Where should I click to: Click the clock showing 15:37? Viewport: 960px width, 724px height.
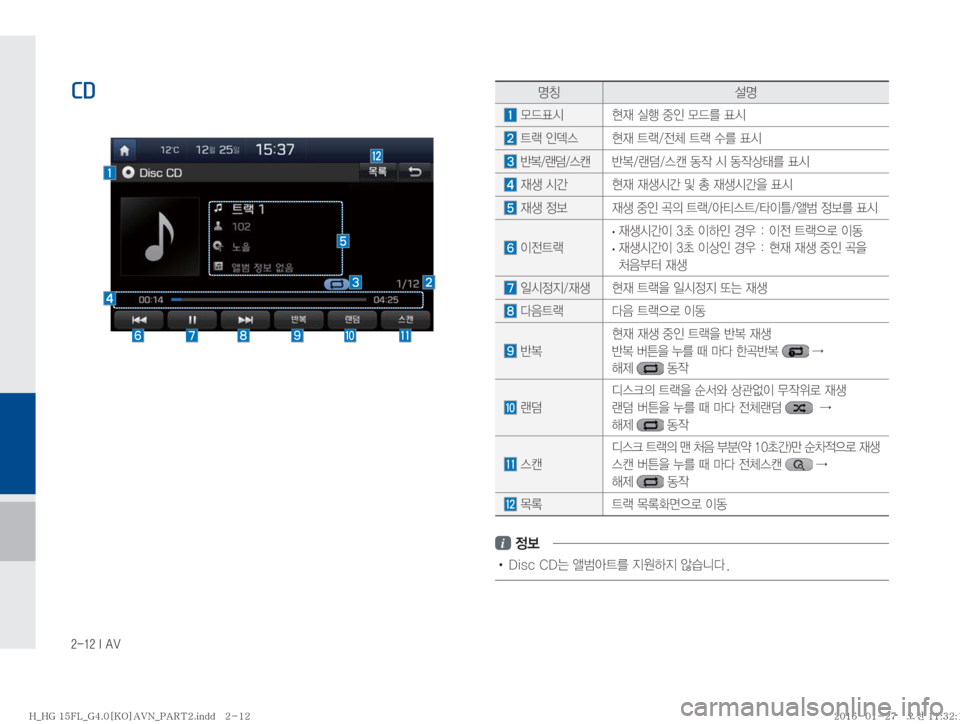click(276, 148)
